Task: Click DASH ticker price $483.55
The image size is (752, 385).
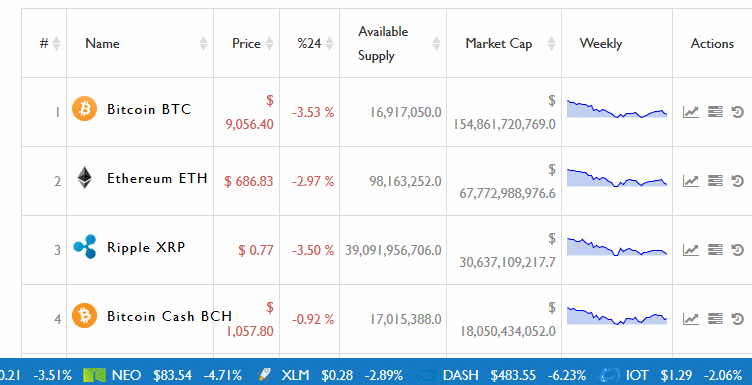Action: (x=513, y=375)
